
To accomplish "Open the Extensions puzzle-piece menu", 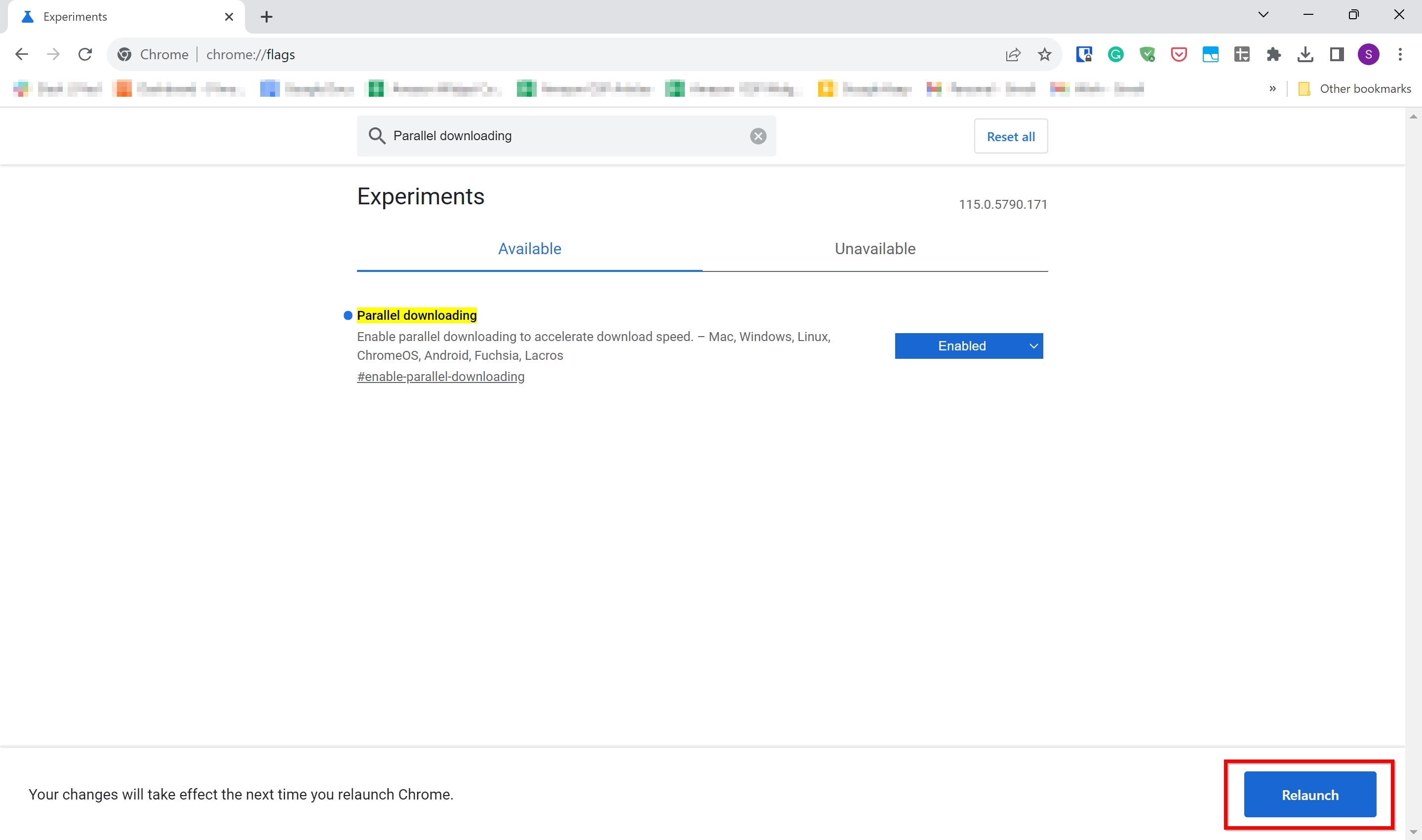I will (x=1273, y=54).
